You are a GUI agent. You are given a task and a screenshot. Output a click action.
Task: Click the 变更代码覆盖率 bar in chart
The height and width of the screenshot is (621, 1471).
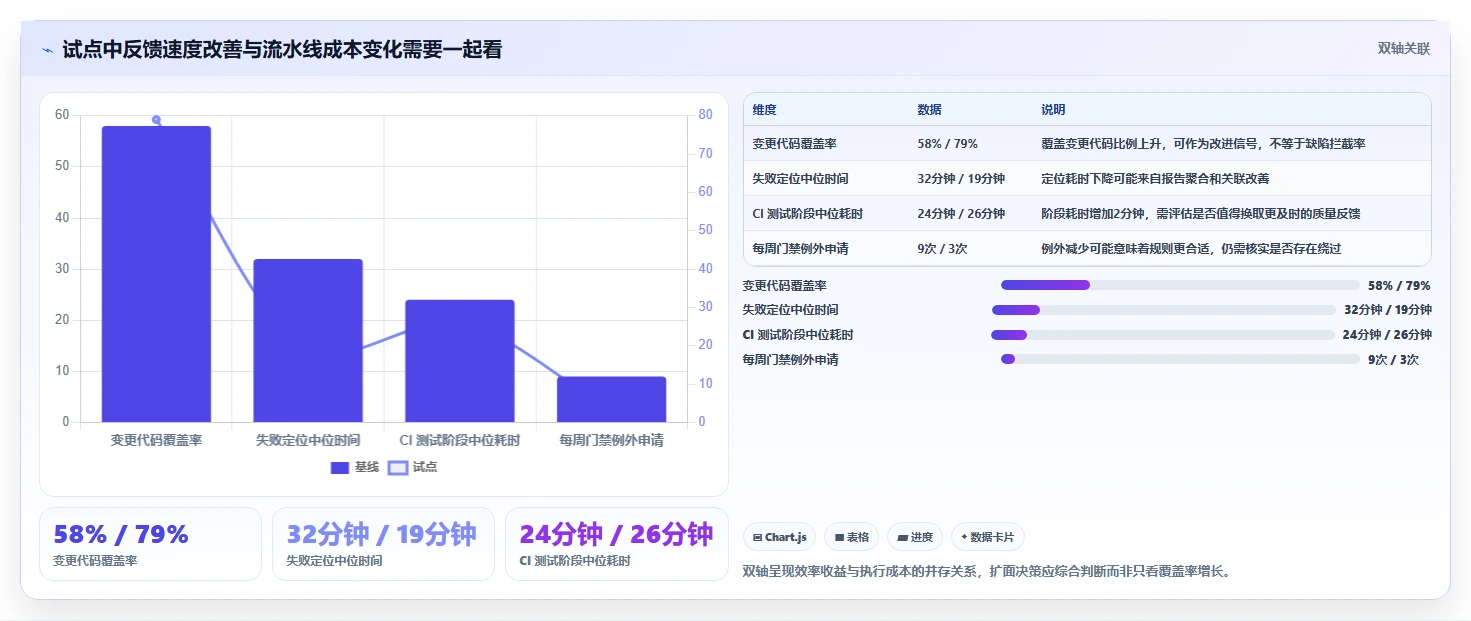(x=156, y=274)
